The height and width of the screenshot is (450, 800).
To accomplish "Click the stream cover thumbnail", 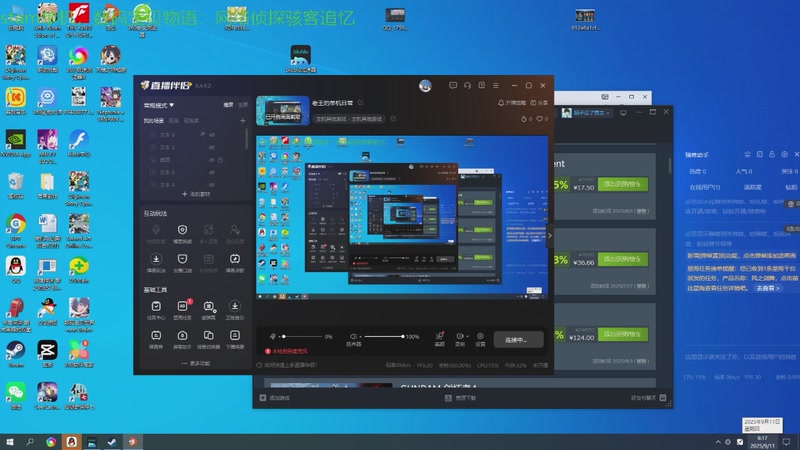I will click(x=283, y=111).
